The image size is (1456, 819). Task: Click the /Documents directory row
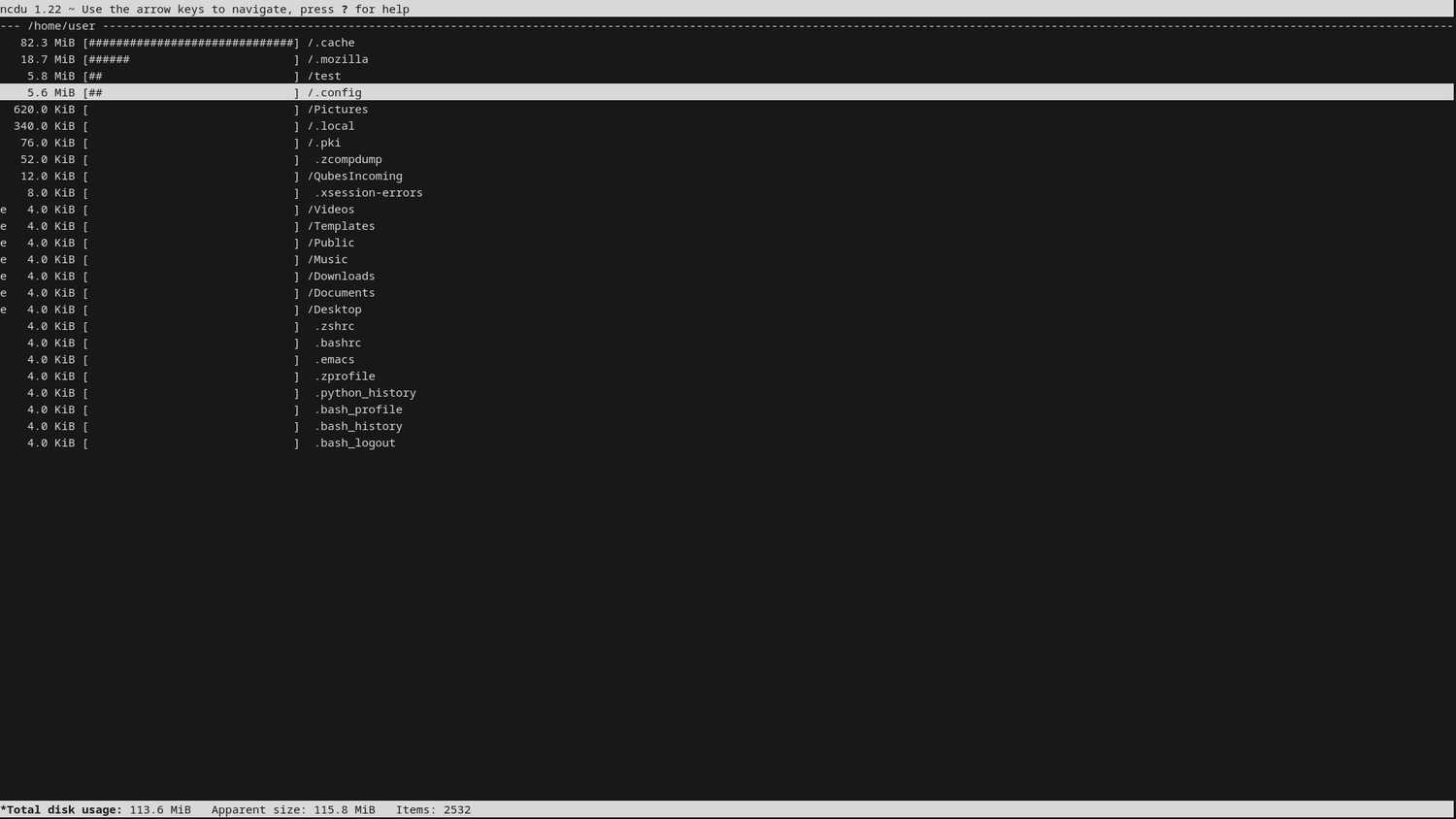(727, 292)
